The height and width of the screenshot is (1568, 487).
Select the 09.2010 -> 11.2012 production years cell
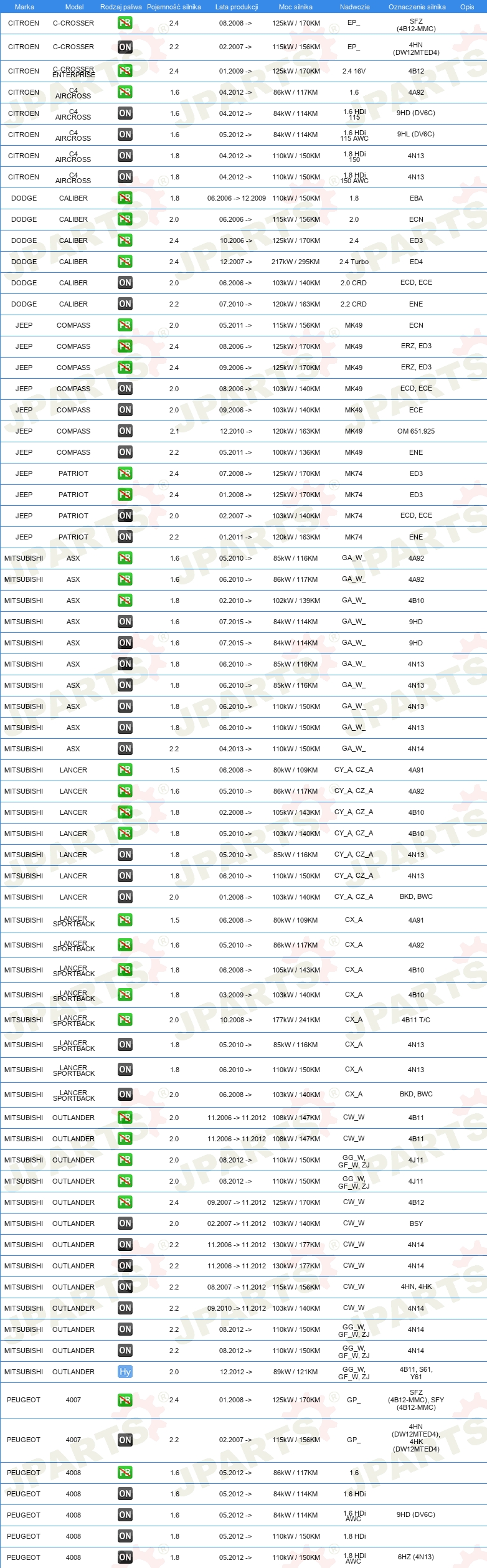pos(237,1308)
